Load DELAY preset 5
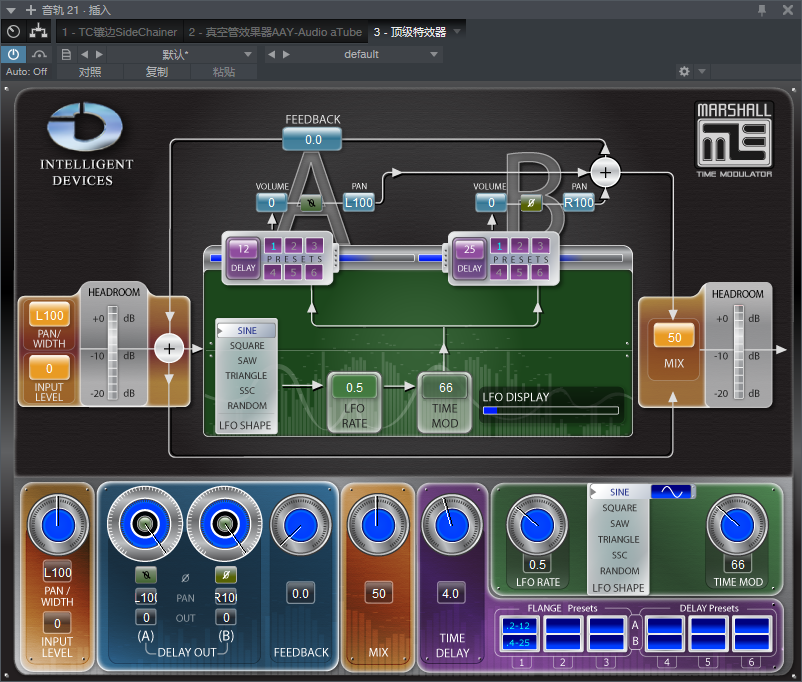Viewport: 802px width, 682px height. [x=708, y=633]
